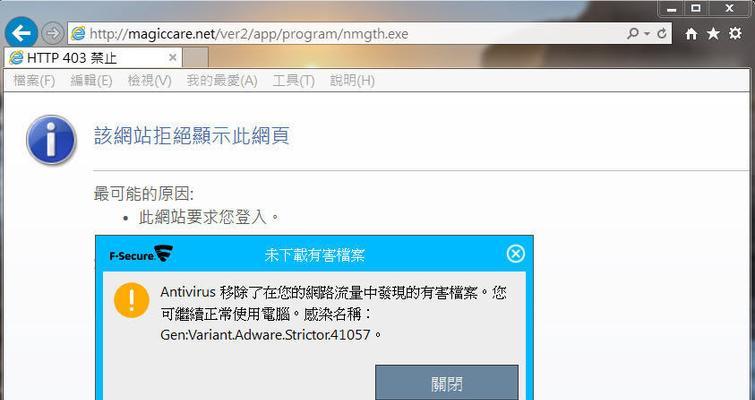Screen dimensions: 755x400
Task: Open the Home page icon
Action: [x=691, y=33]
